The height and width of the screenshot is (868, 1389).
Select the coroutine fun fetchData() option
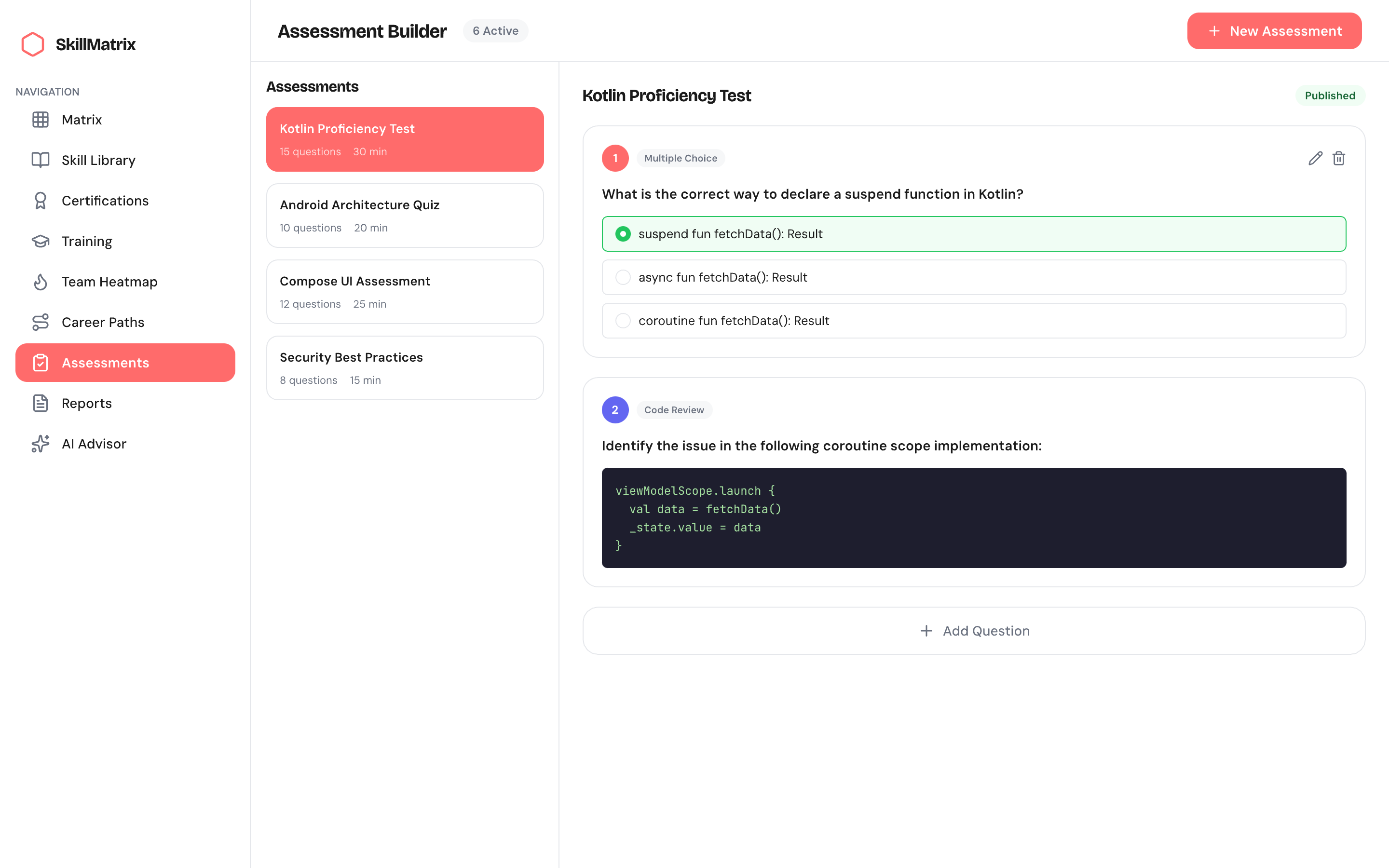tap(973, 321)
